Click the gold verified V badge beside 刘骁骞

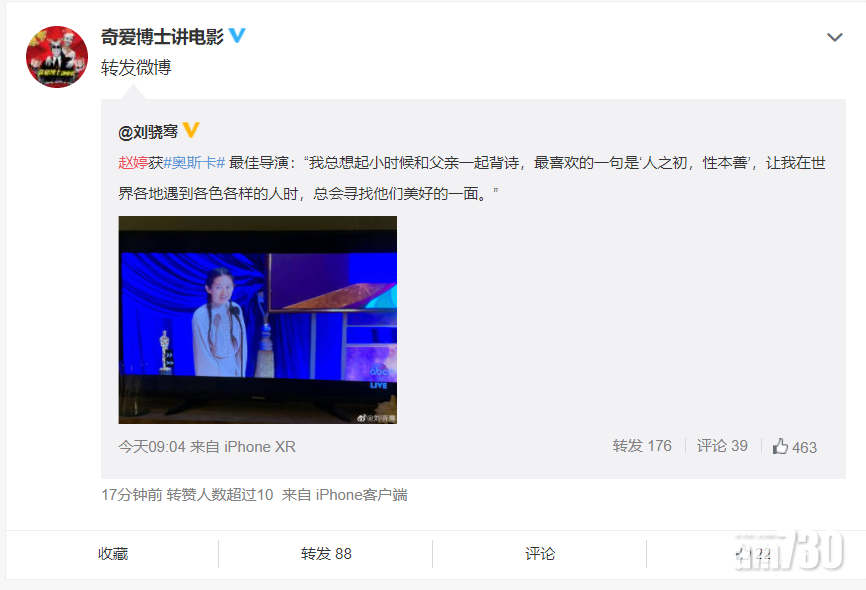191,130
